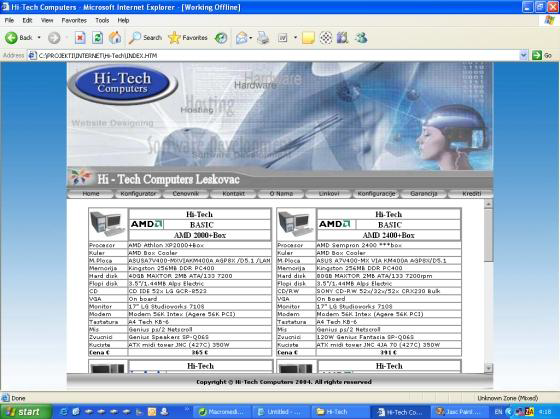Click the Refresh page icon
The height and width of the screenshot is (419, 560).
(98, 38)
